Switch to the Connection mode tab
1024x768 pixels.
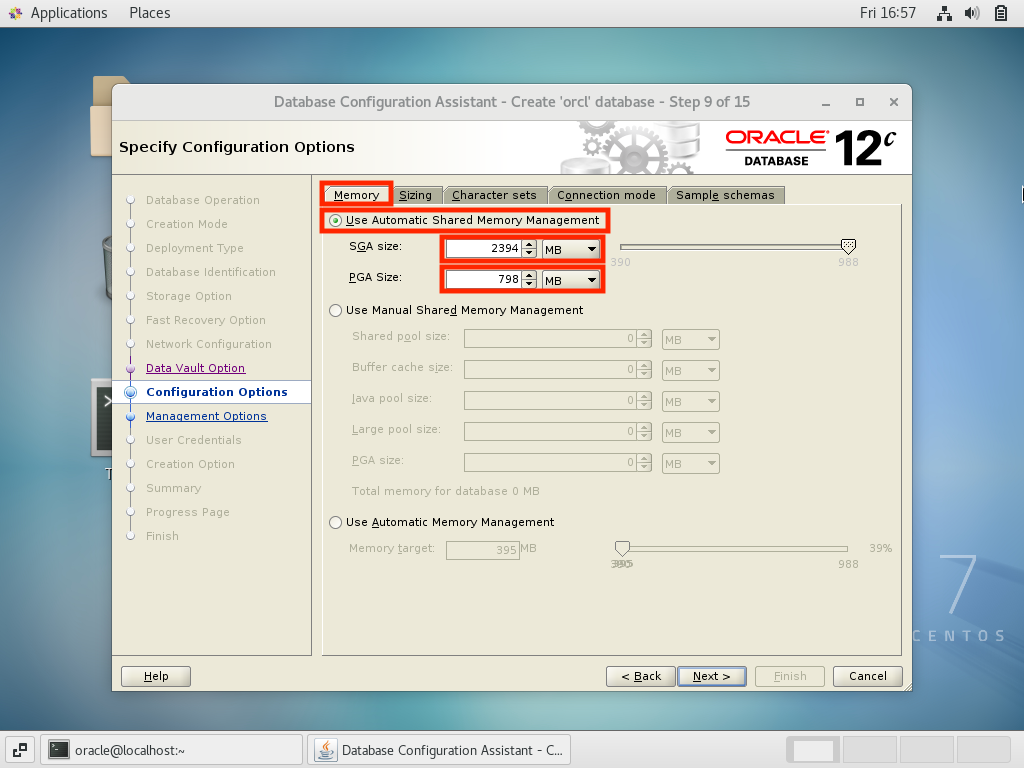click(606, 195)
